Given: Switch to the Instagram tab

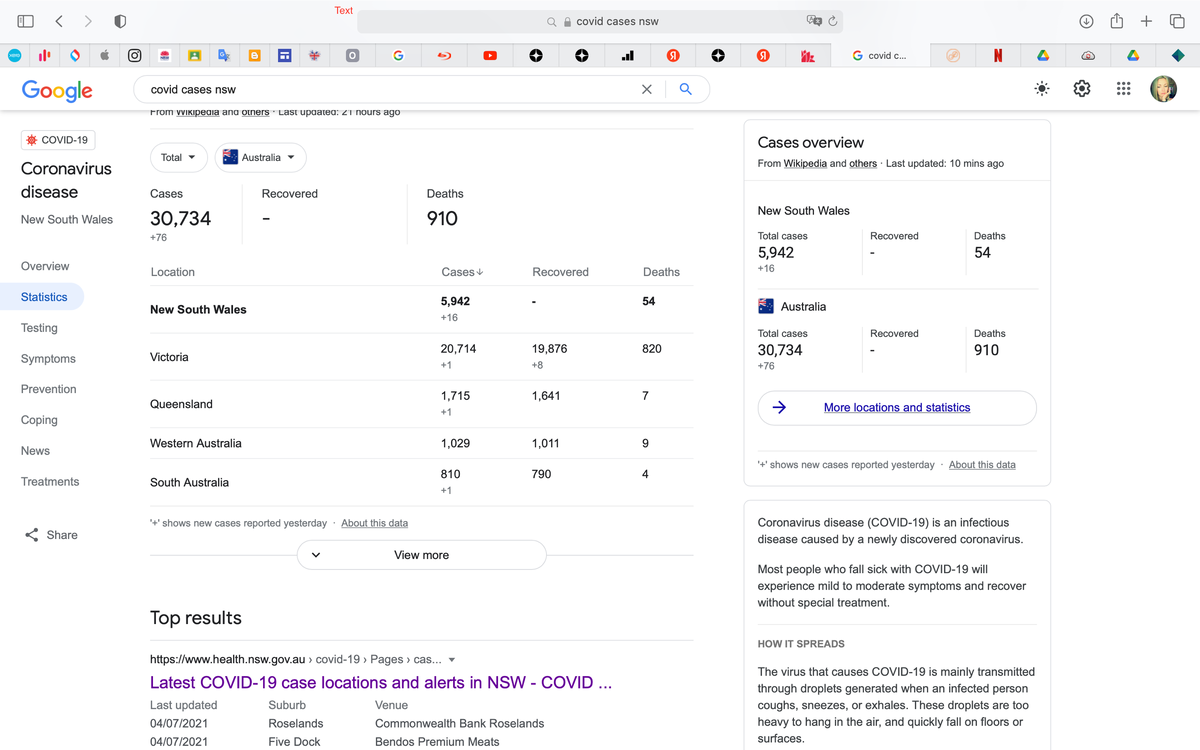Looking at the screenshot, I should pyautogui.click(x=134, y=56).
